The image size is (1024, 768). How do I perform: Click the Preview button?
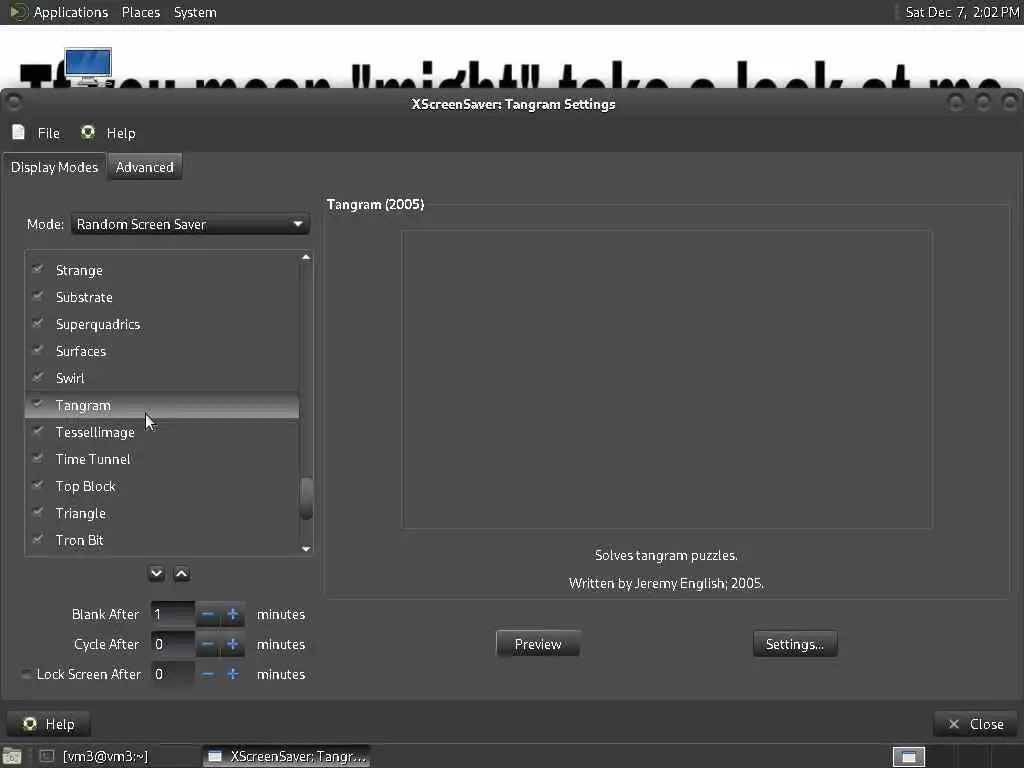pyautogui.click(x=537, y=644)
